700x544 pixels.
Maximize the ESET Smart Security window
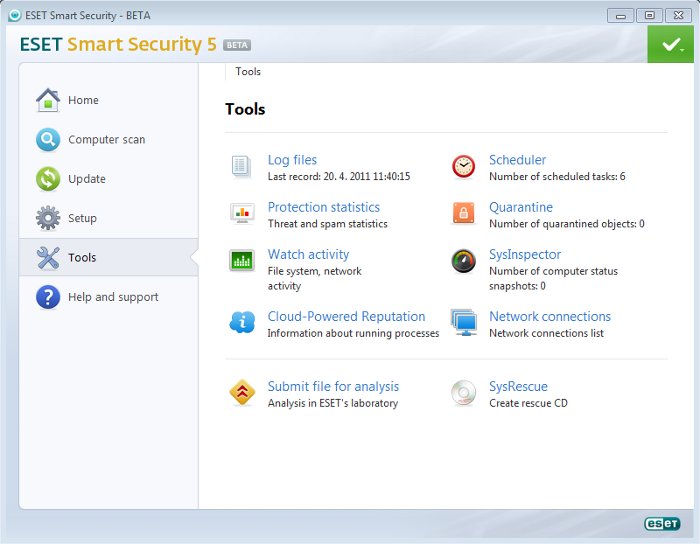pyautogui.click(x=649, y=15)
